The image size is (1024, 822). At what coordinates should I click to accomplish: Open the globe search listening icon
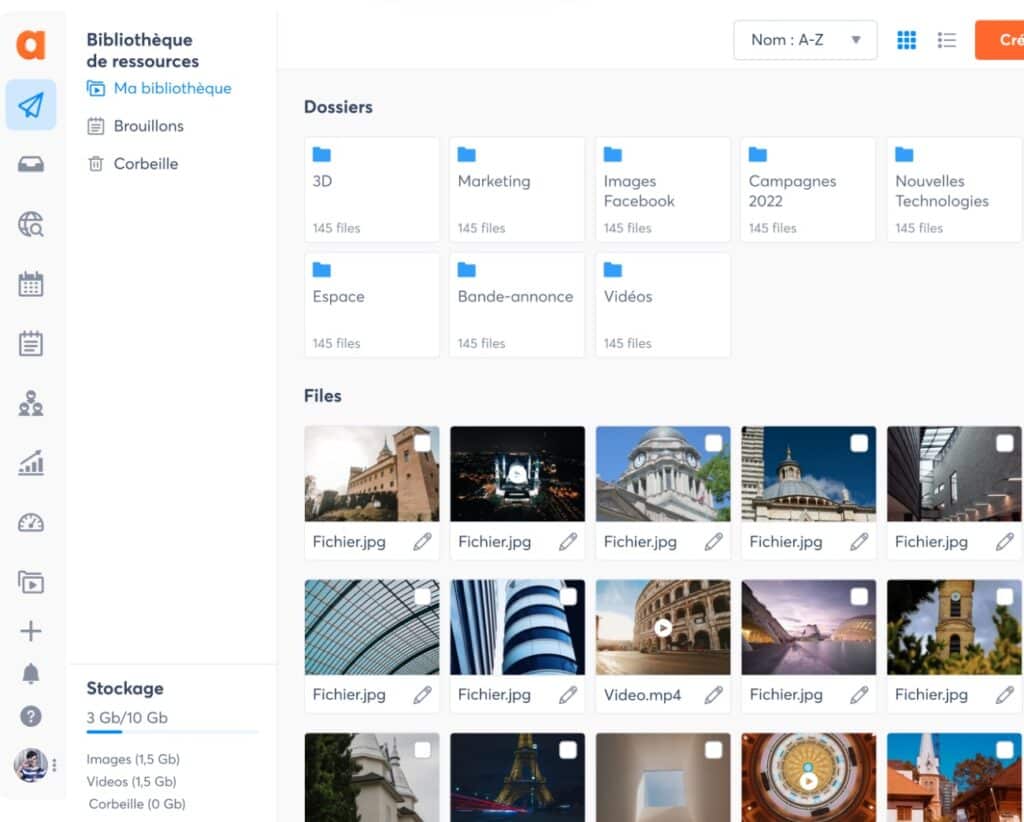tap(31, 224)
